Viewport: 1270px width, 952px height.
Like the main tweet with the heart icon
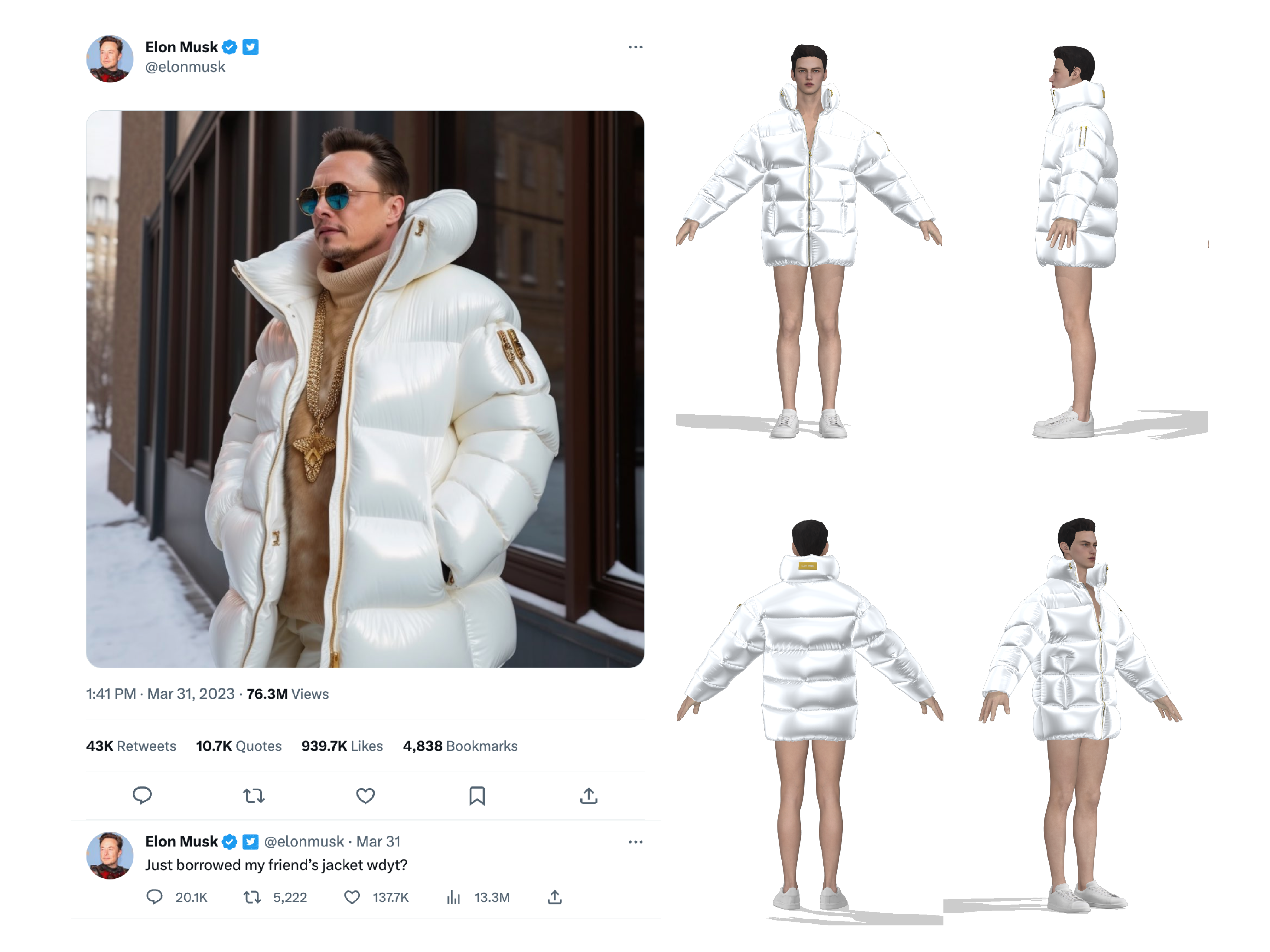coord(365,796)
